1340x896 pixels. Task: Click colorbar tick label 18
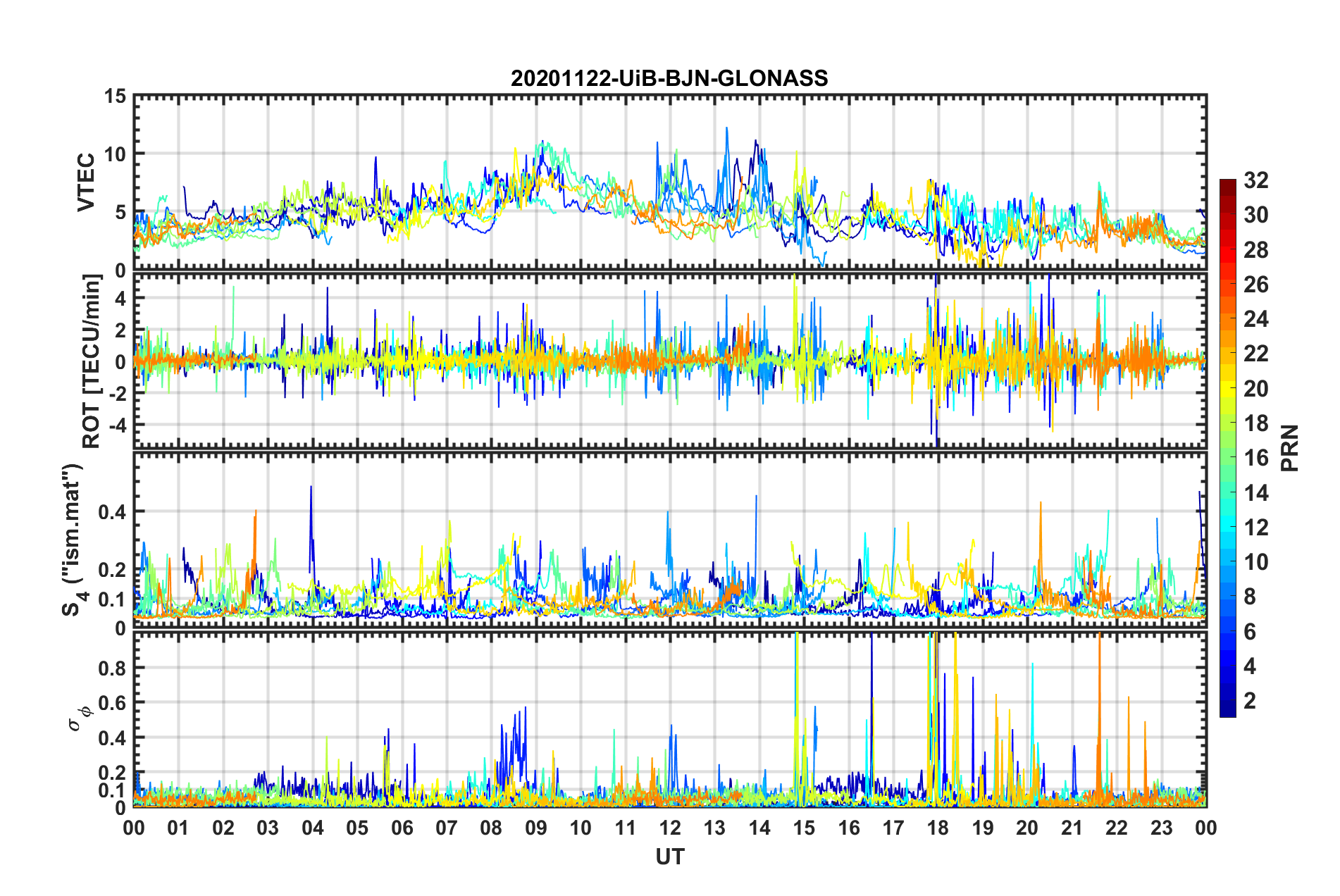pos(1255,423)
